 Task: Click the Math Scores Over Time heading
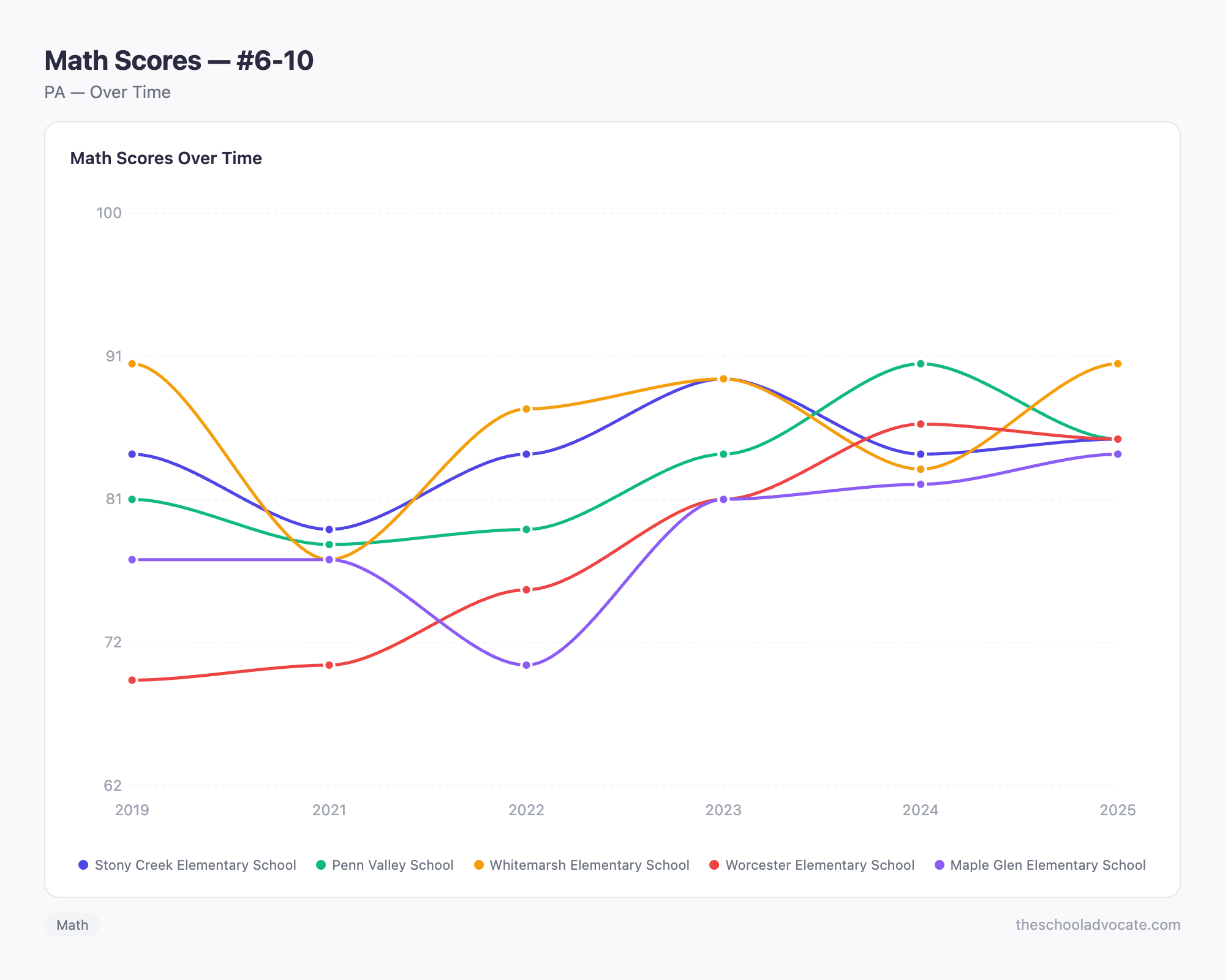coord(166,158)
